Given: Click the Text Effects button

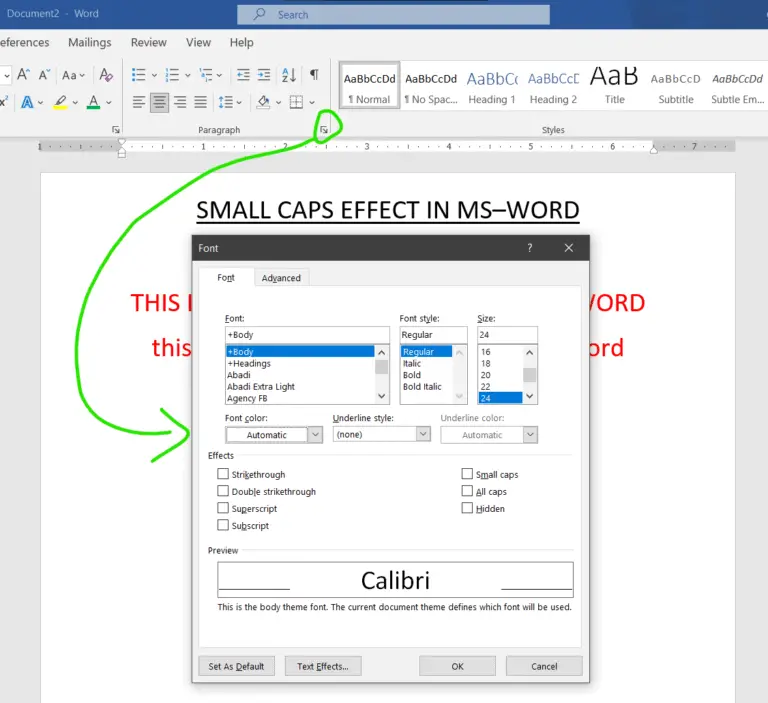Looking at the screenshot, I should tap(323, 666).
